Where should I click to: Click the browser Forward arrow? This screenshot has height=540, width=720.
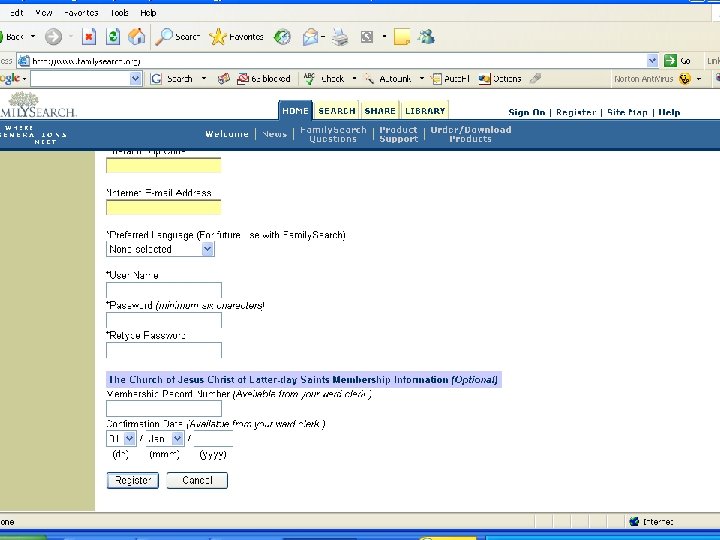(x=53, y=37)
